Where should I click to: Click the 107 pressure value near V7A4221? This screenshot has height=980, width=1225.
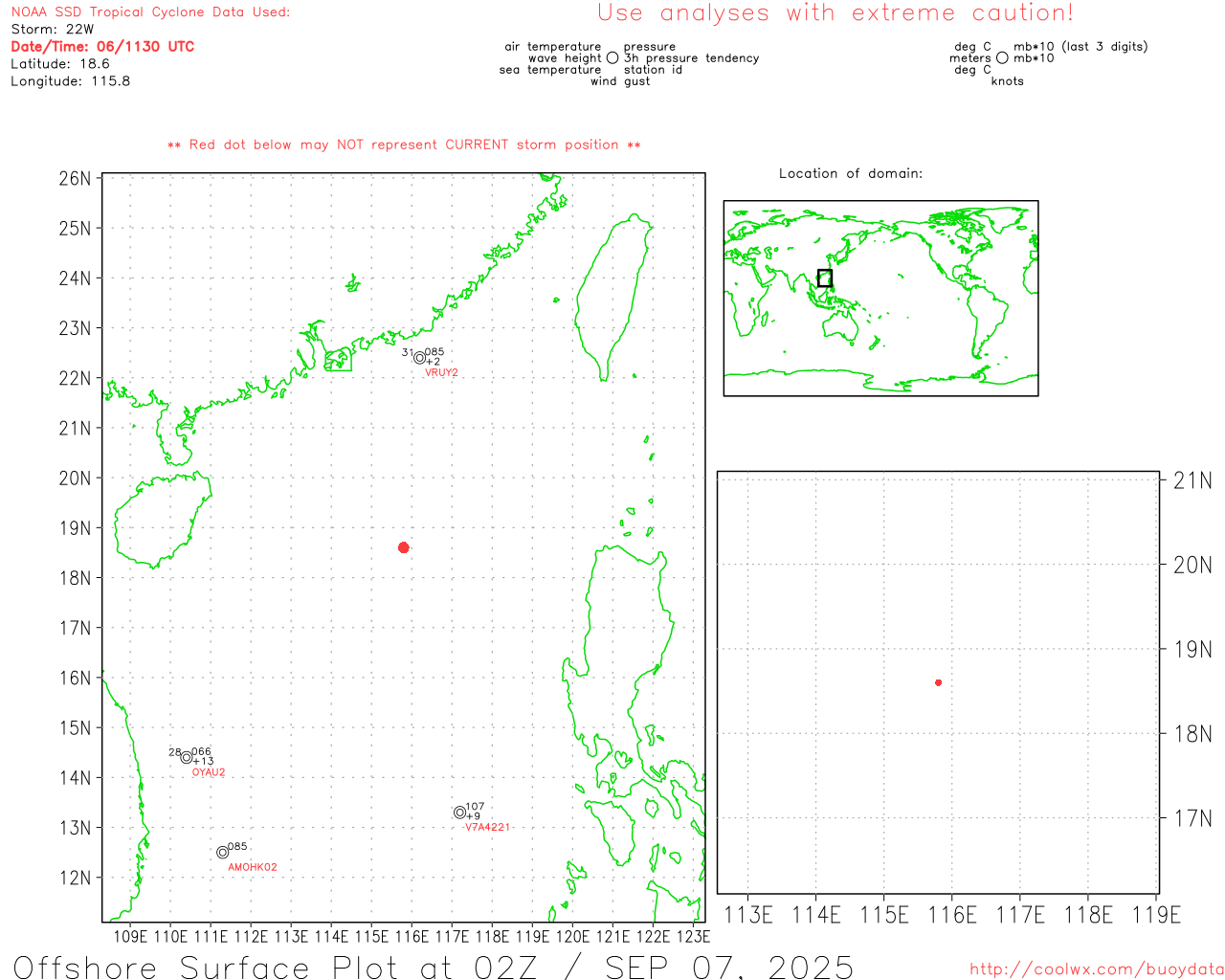coord(475,807)
